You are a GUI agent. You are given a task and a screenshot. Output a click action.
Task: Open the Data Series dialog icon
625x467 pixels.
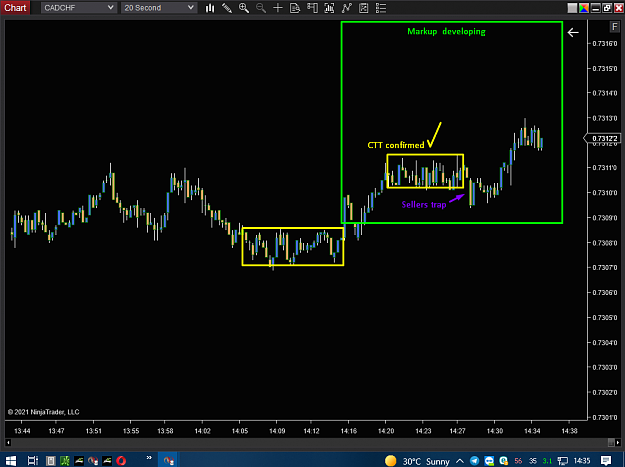click(x=329, y=8)
